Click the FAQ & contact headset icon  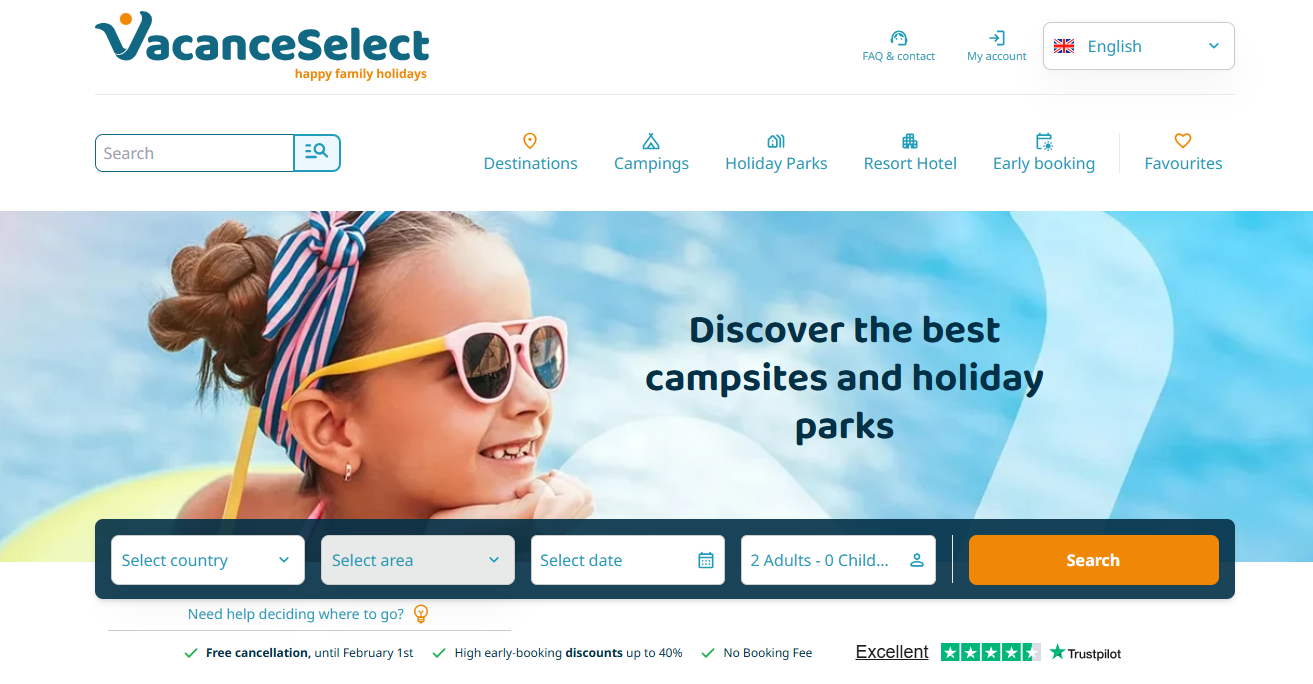(x=898, y=38)
